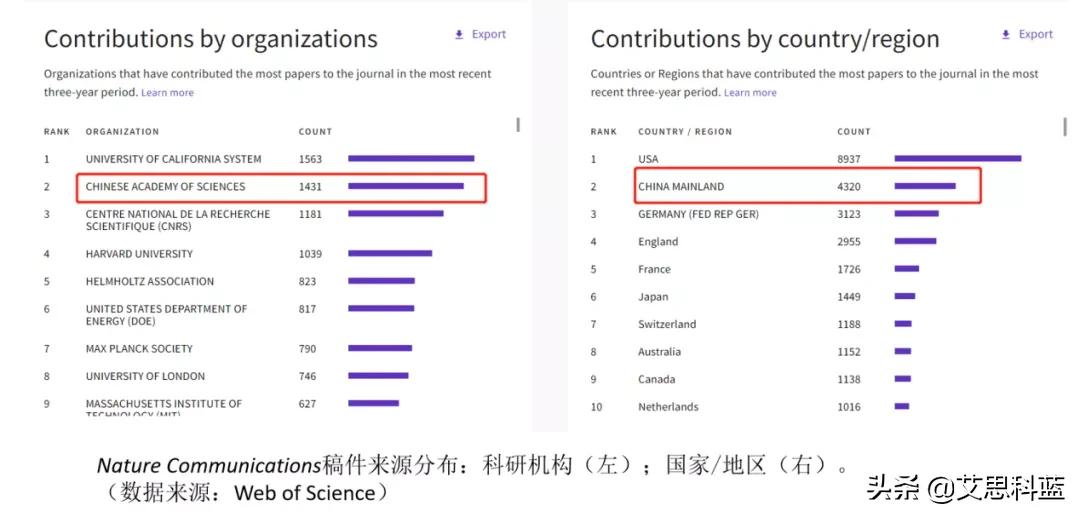The height and width of the screenshot is (517, 1080).
Task: Click the country/region Export download icon
Action: pyautogui.click(x=1006, y=34)
